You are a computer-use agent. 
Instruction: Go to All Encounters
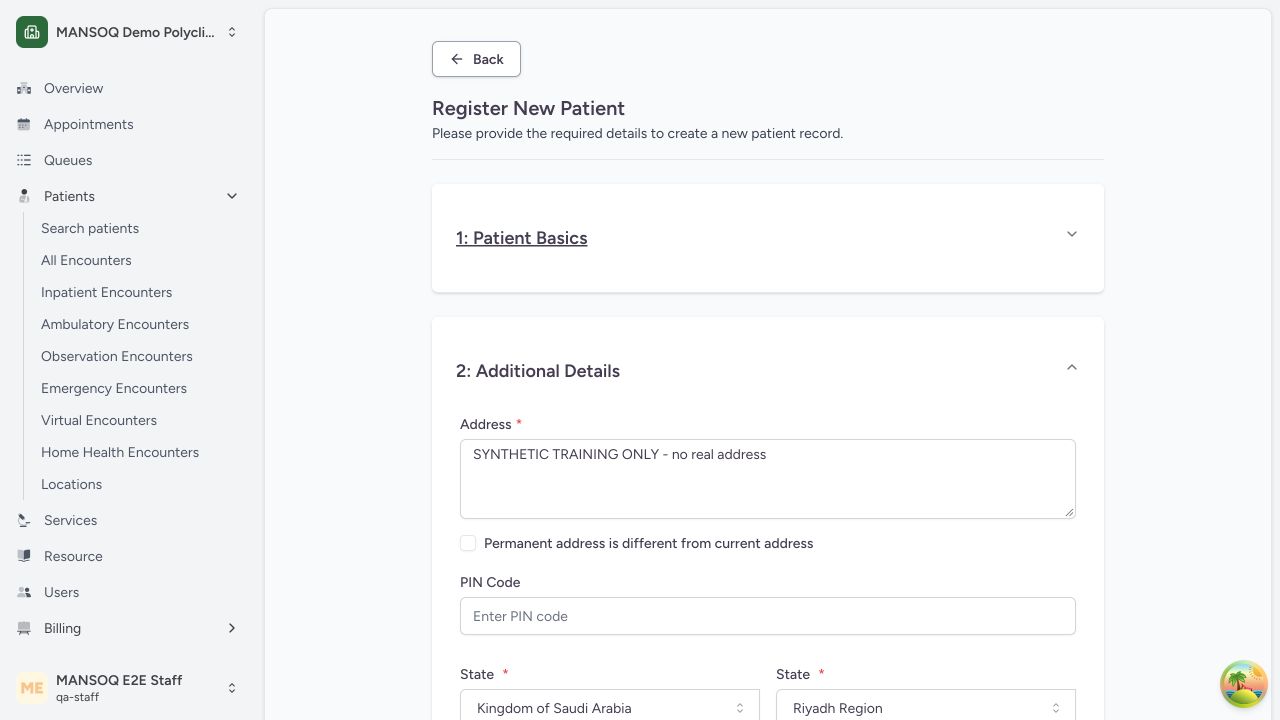point(86,260)
